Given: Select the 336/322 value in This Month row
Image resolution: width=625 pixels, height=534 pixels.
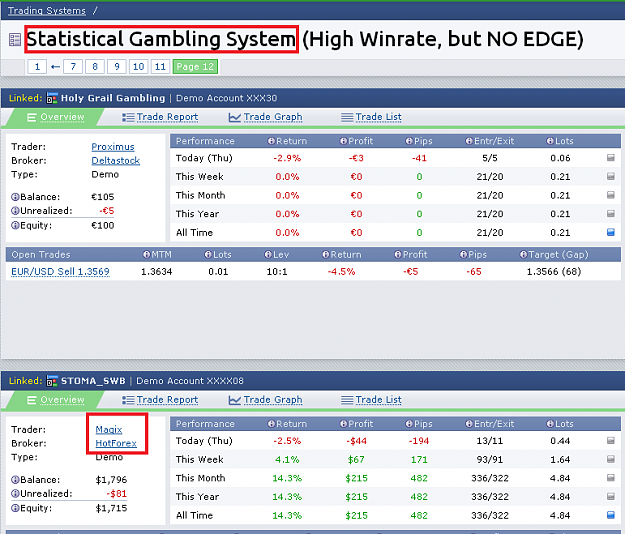Looking at the screenshot, I should tap(490, 478).
